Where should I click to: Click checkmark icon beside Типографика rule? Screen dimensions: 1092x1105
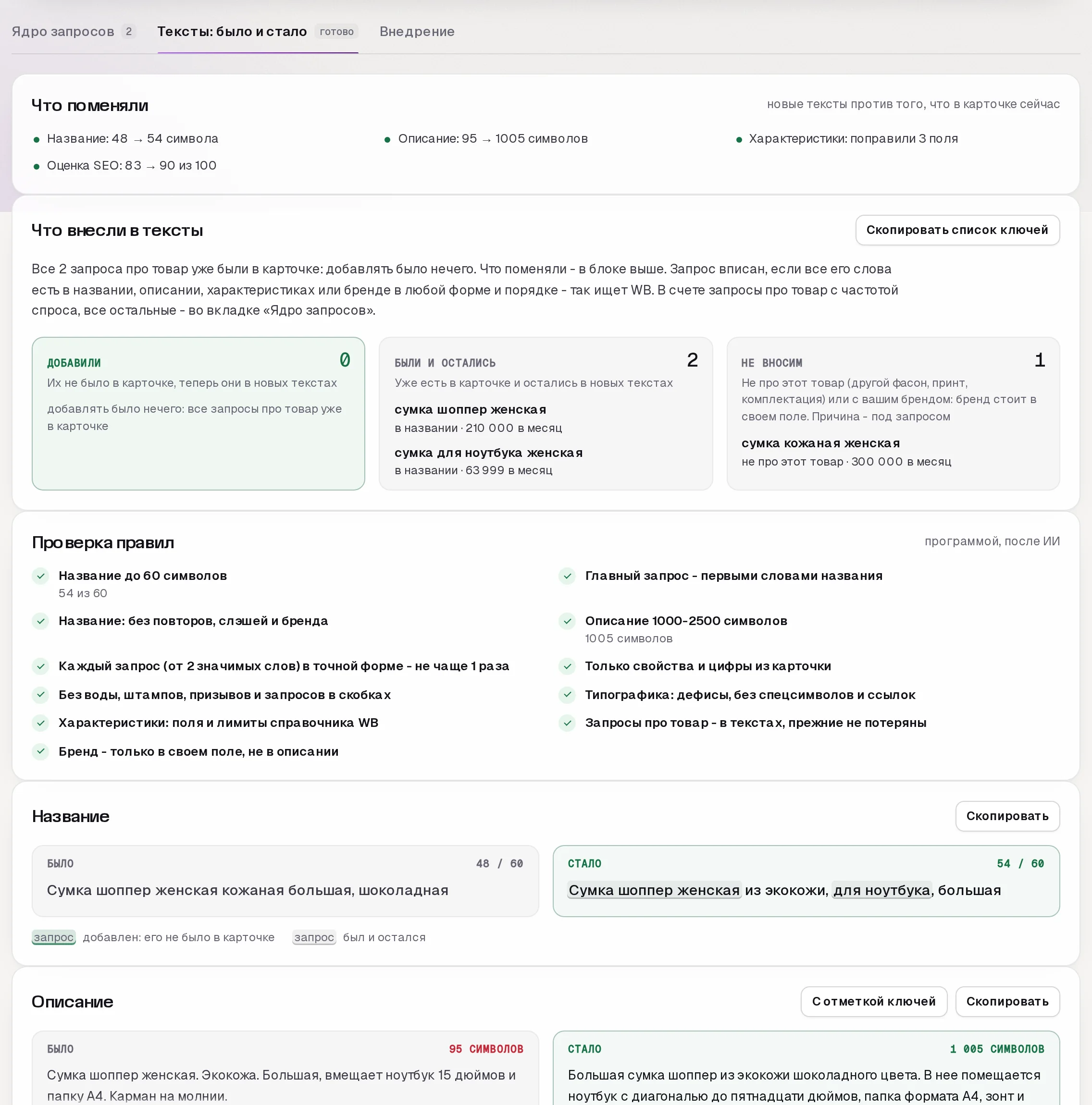567,695
